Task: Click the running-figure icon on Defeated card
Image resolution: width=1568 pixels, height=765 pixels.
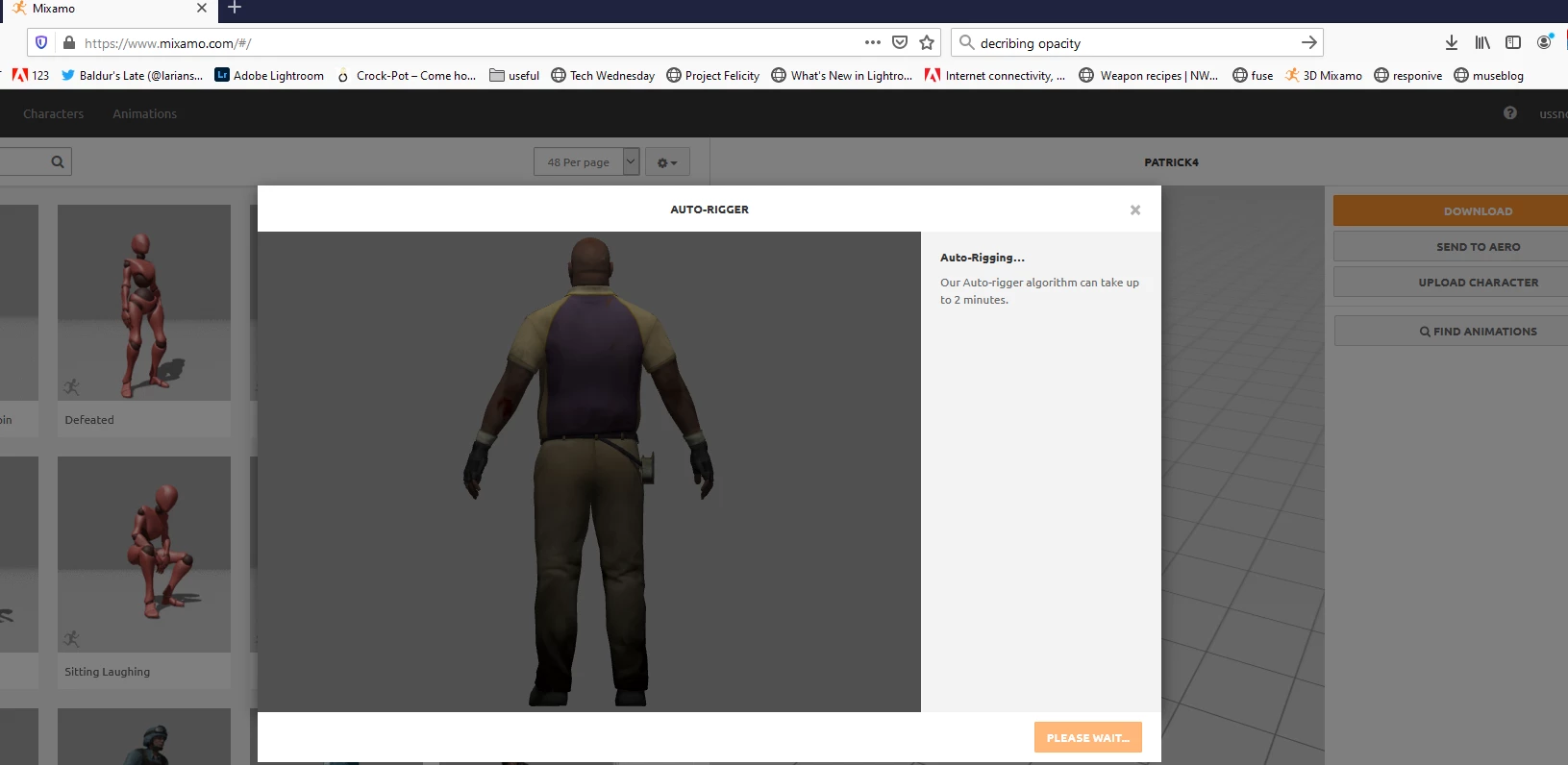Action: click(x=71, y=387)
